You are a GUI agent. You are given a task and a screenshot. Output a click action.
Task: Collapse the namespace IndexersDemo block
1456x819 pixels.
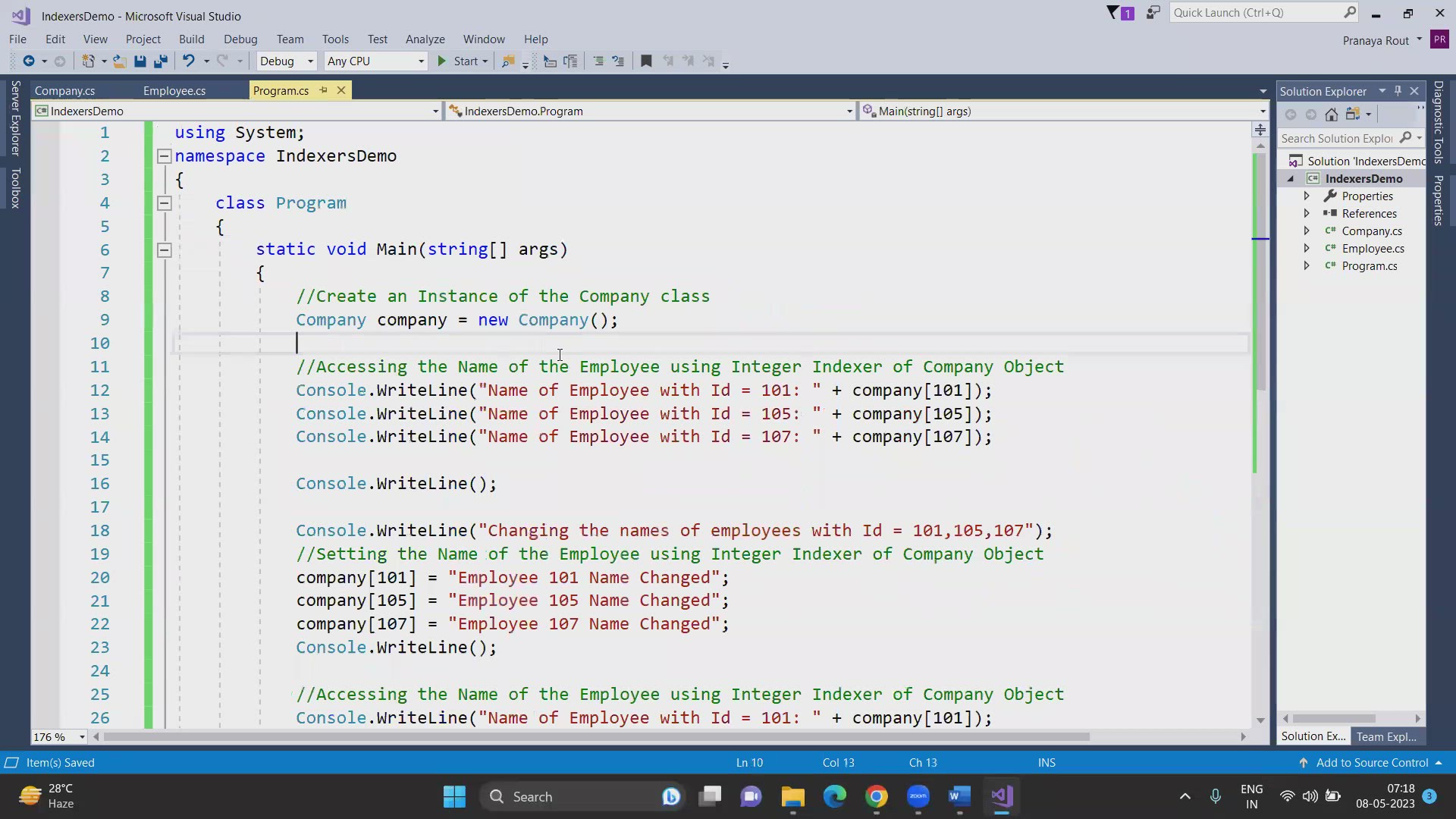click(164, 156)
